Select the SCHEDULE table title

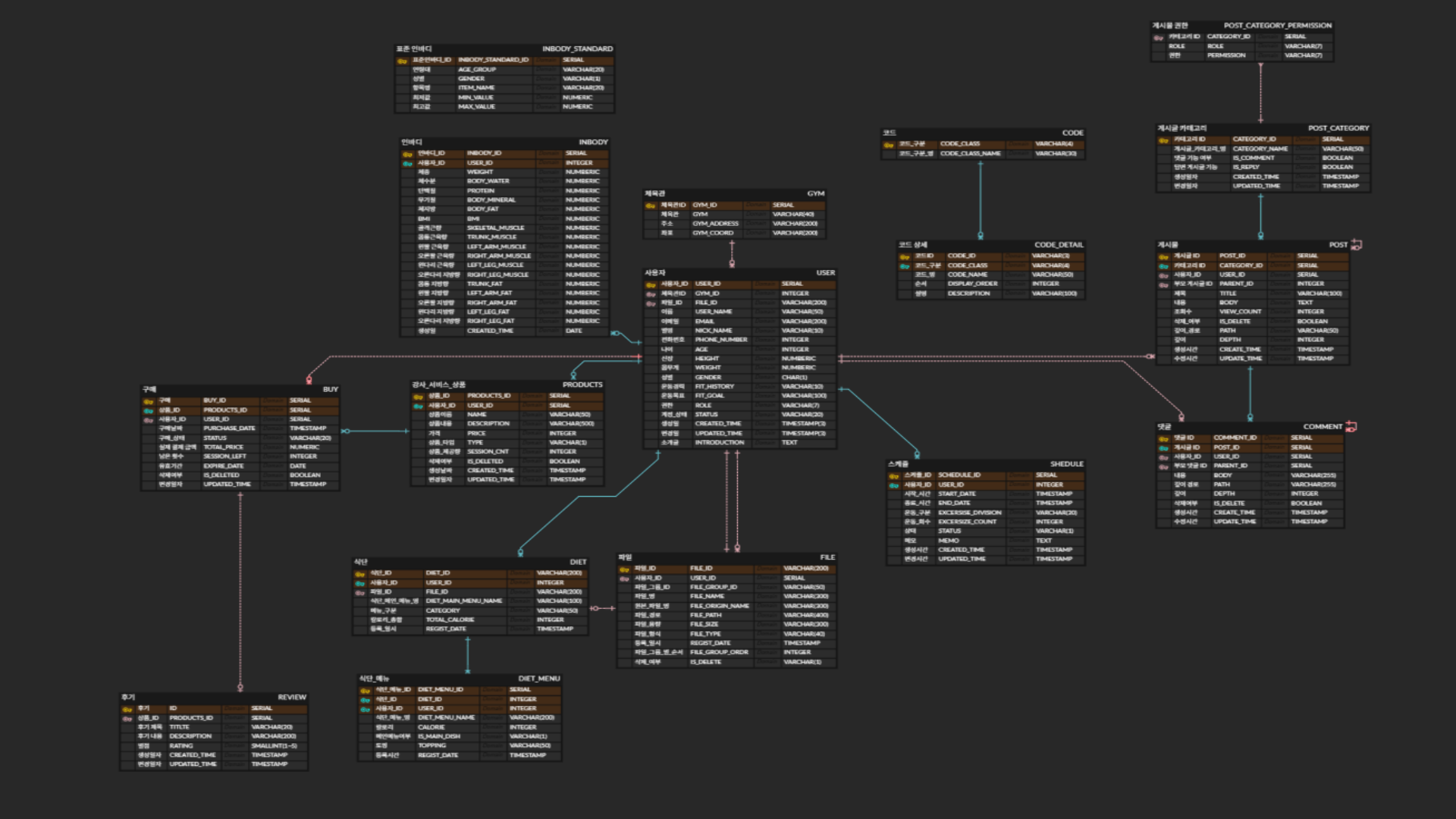point(1066,463)
